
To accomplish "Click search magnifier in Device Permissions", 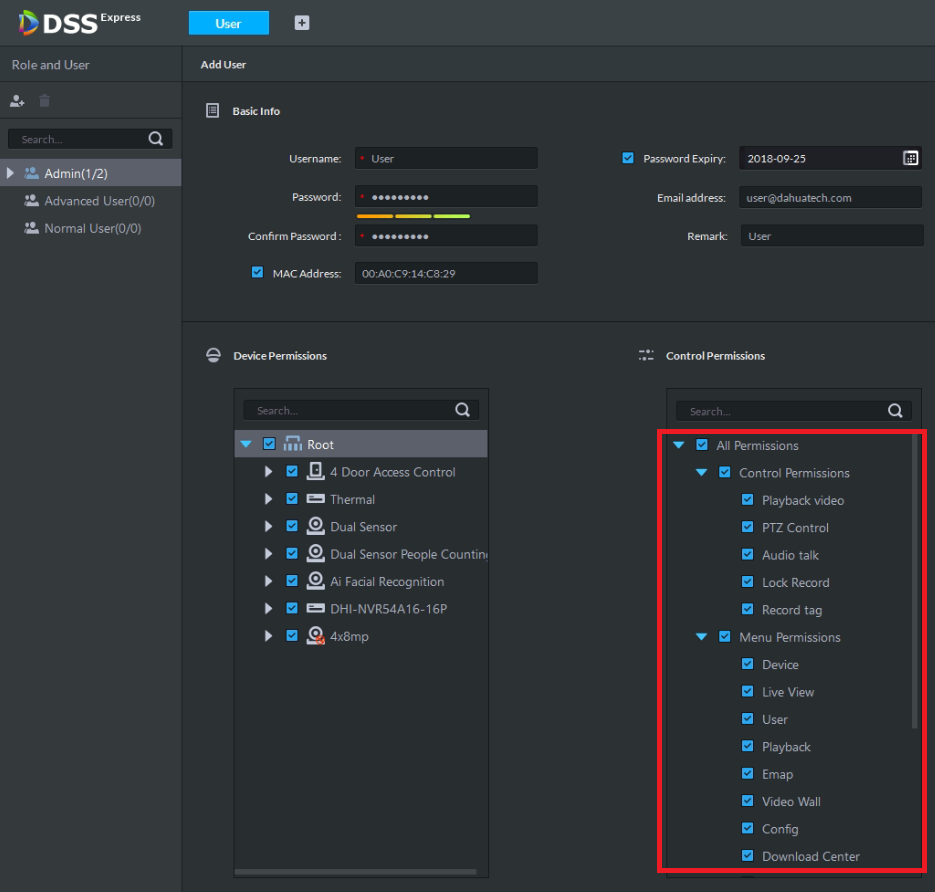I will pos(462,410).
